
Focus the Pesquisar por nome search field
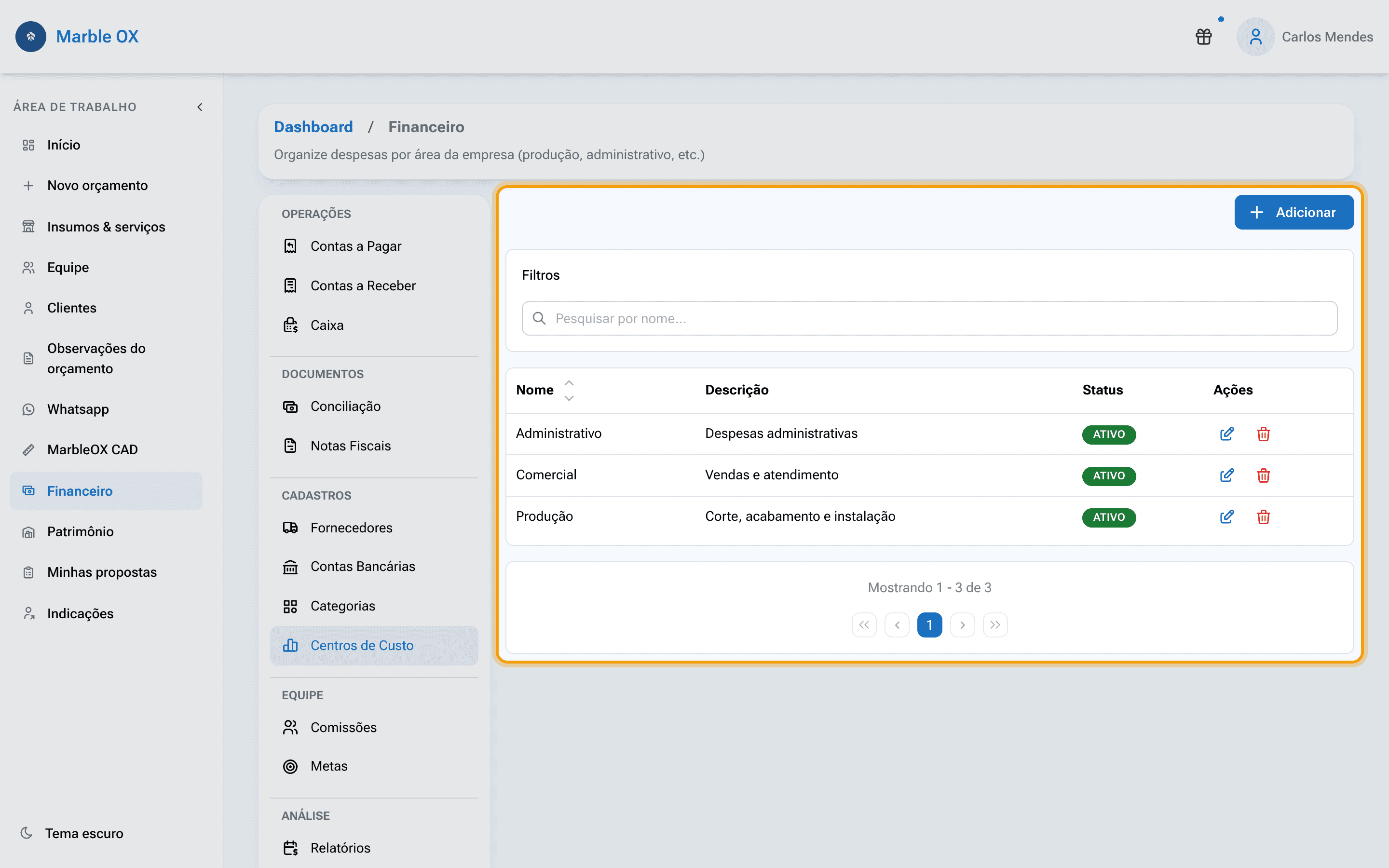(929, 318)
